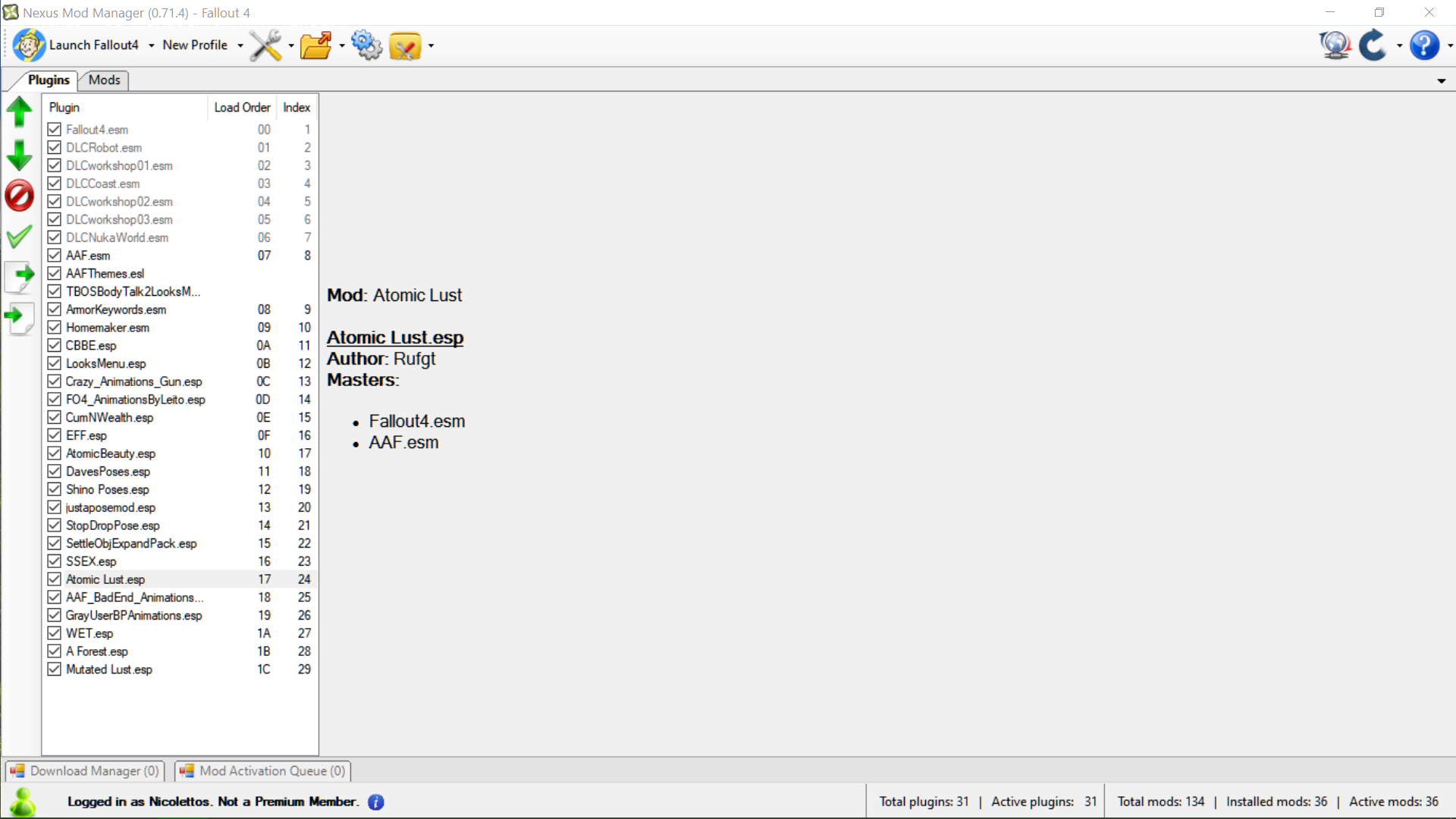The width and height of the screenshot is (1456, 819).
Task: Click the Download Manager tab icon
Action: point(17,771)
